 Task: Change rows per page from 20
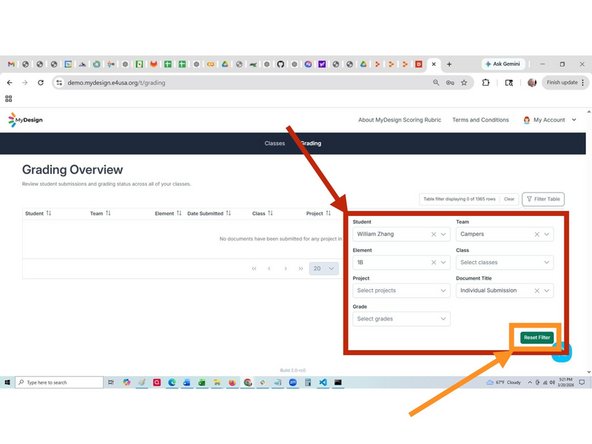pos(324,268)
